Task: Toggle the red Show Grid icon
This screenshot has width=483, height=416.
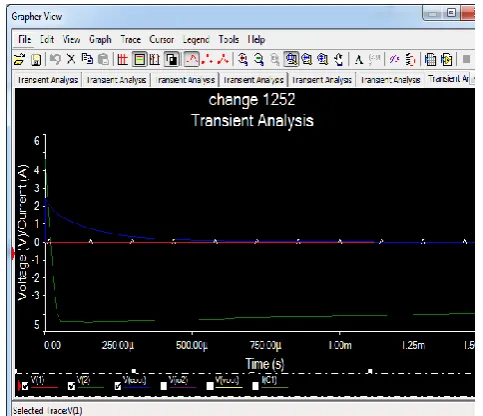Action: (x=123, y=60)
